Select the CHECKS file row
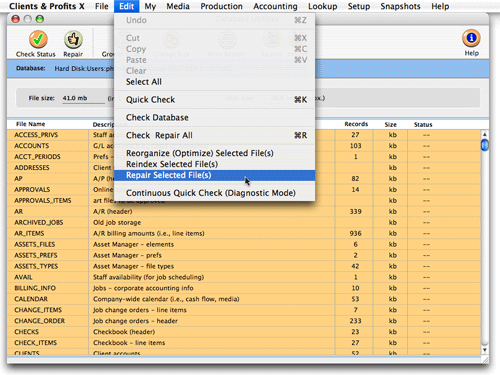Screen dimensions: 500x375 coord(244,332)
